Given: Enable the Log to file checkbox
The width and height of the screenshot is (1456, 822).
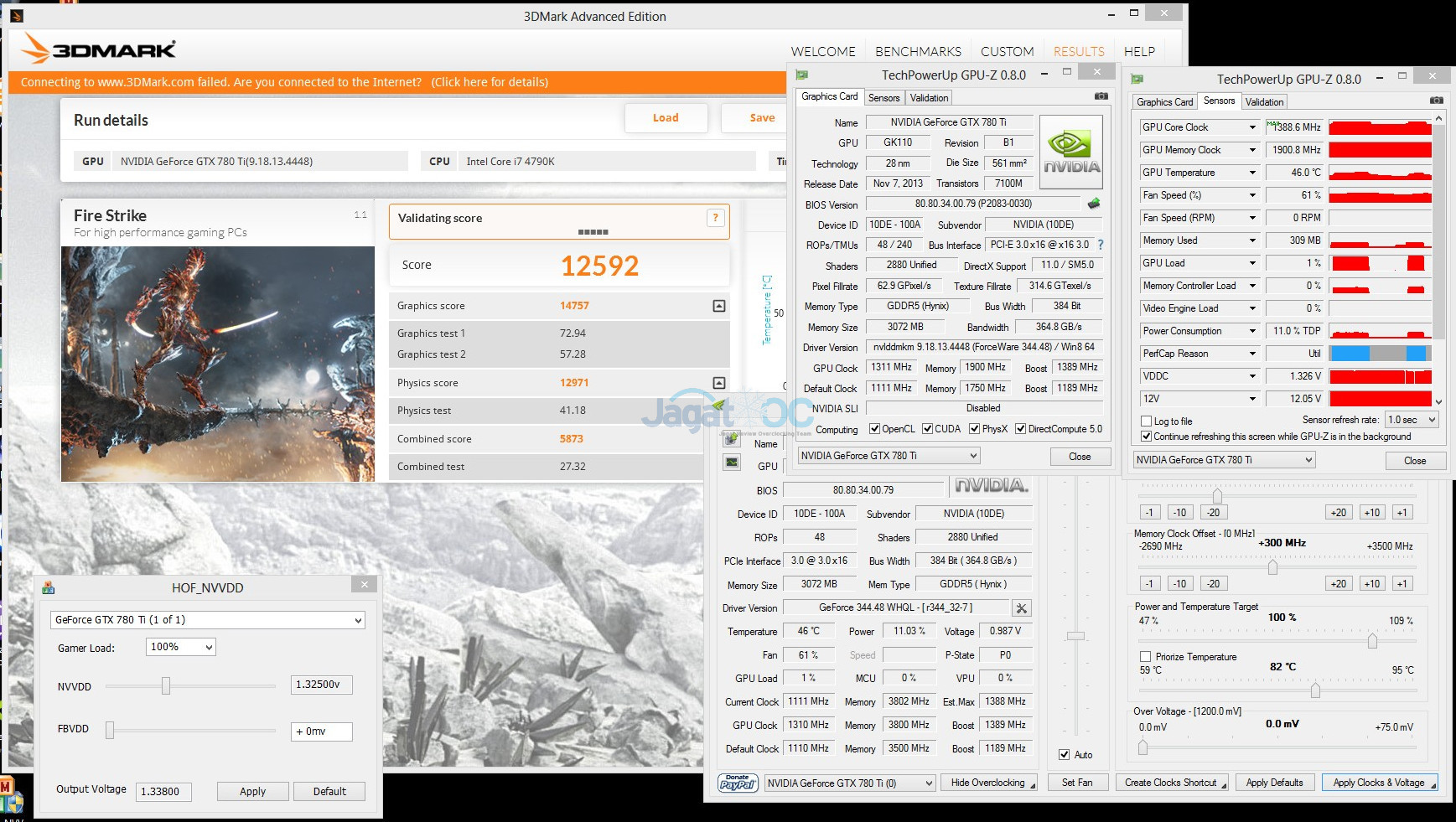Looking at the screenshot, I should (1147, 421).
